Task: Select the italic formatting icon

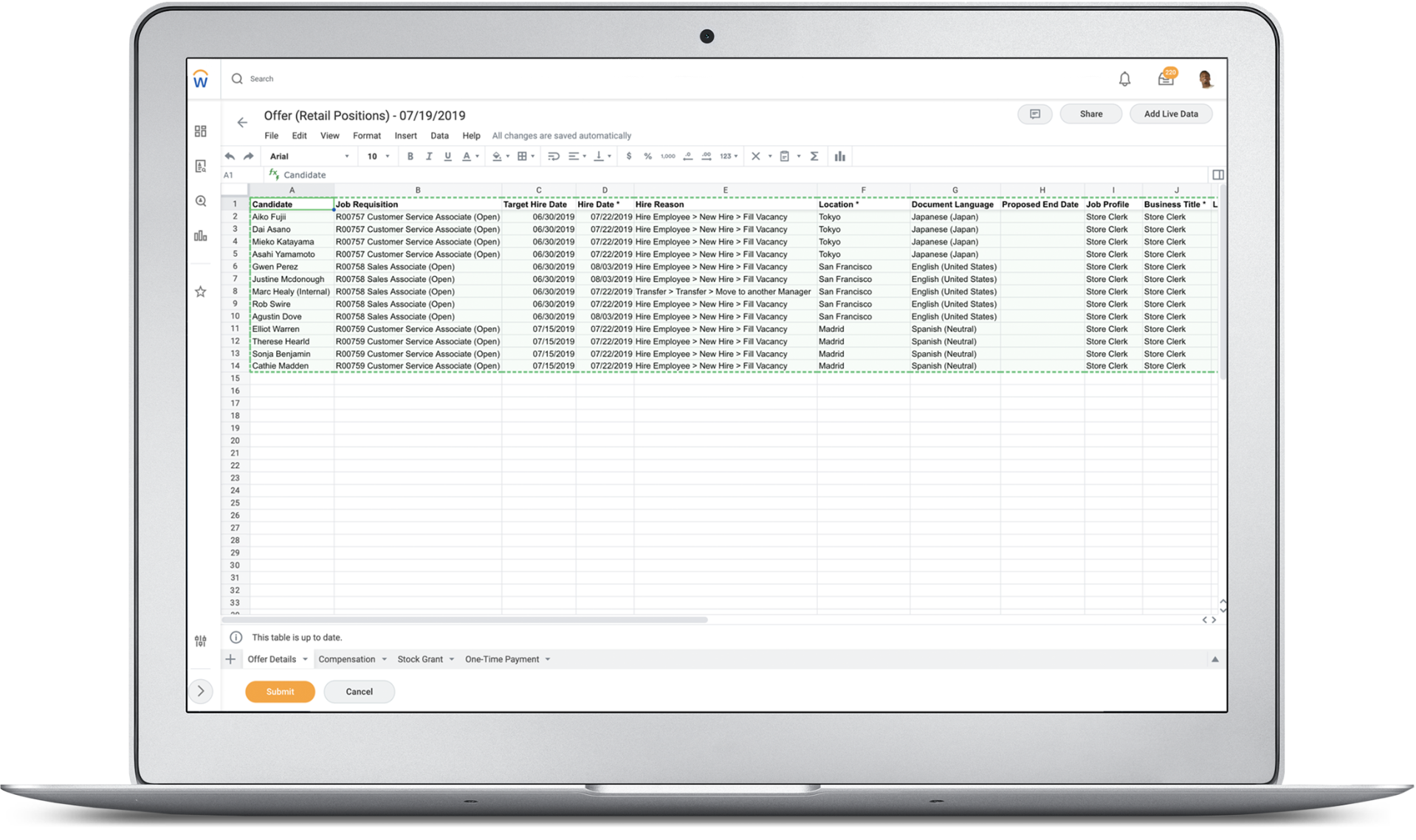Action: 429,156
